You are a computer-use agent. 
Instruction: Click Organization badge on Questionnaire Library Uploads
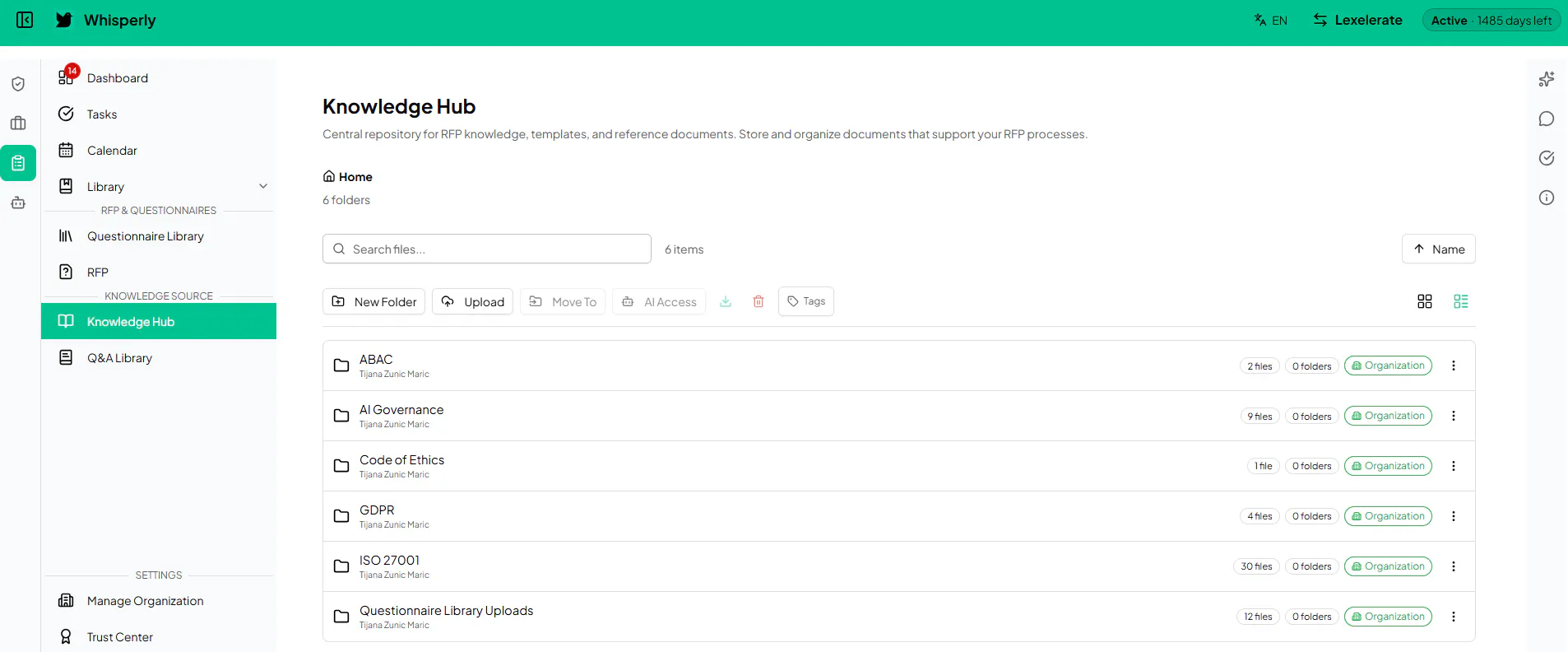[x=1388, y=617]
